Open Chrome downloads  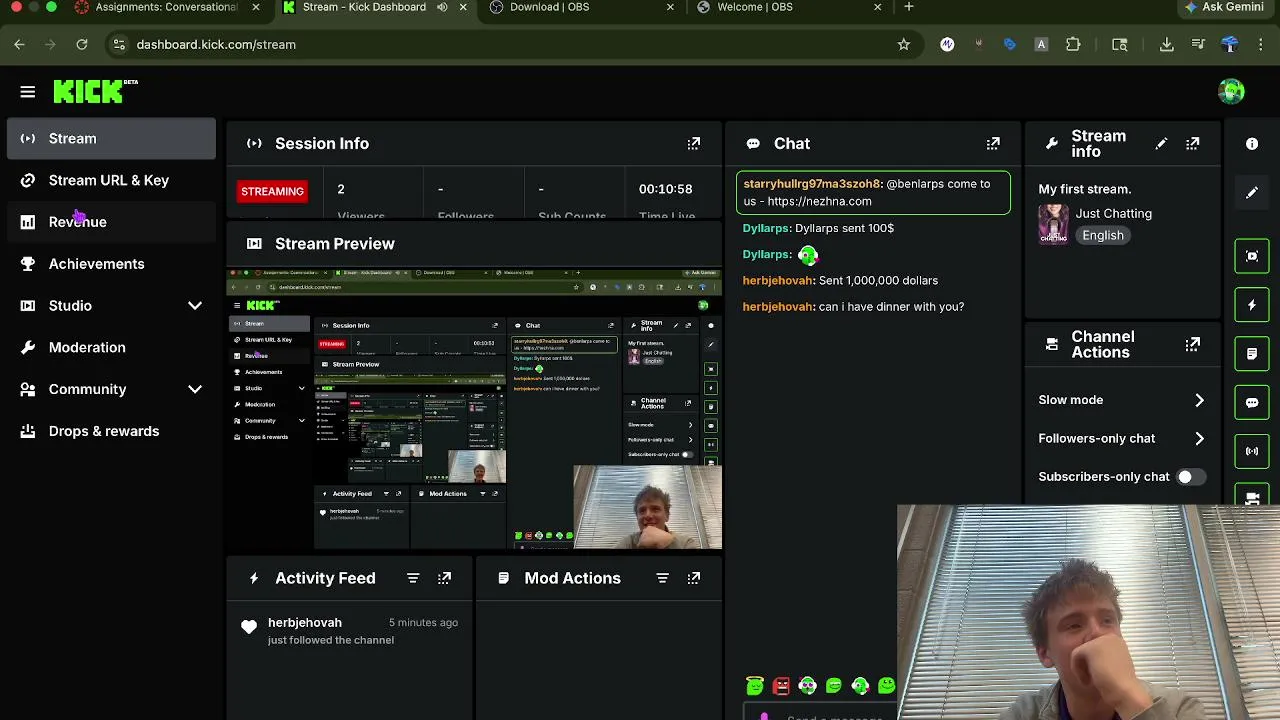click(x=1166, y=44)
